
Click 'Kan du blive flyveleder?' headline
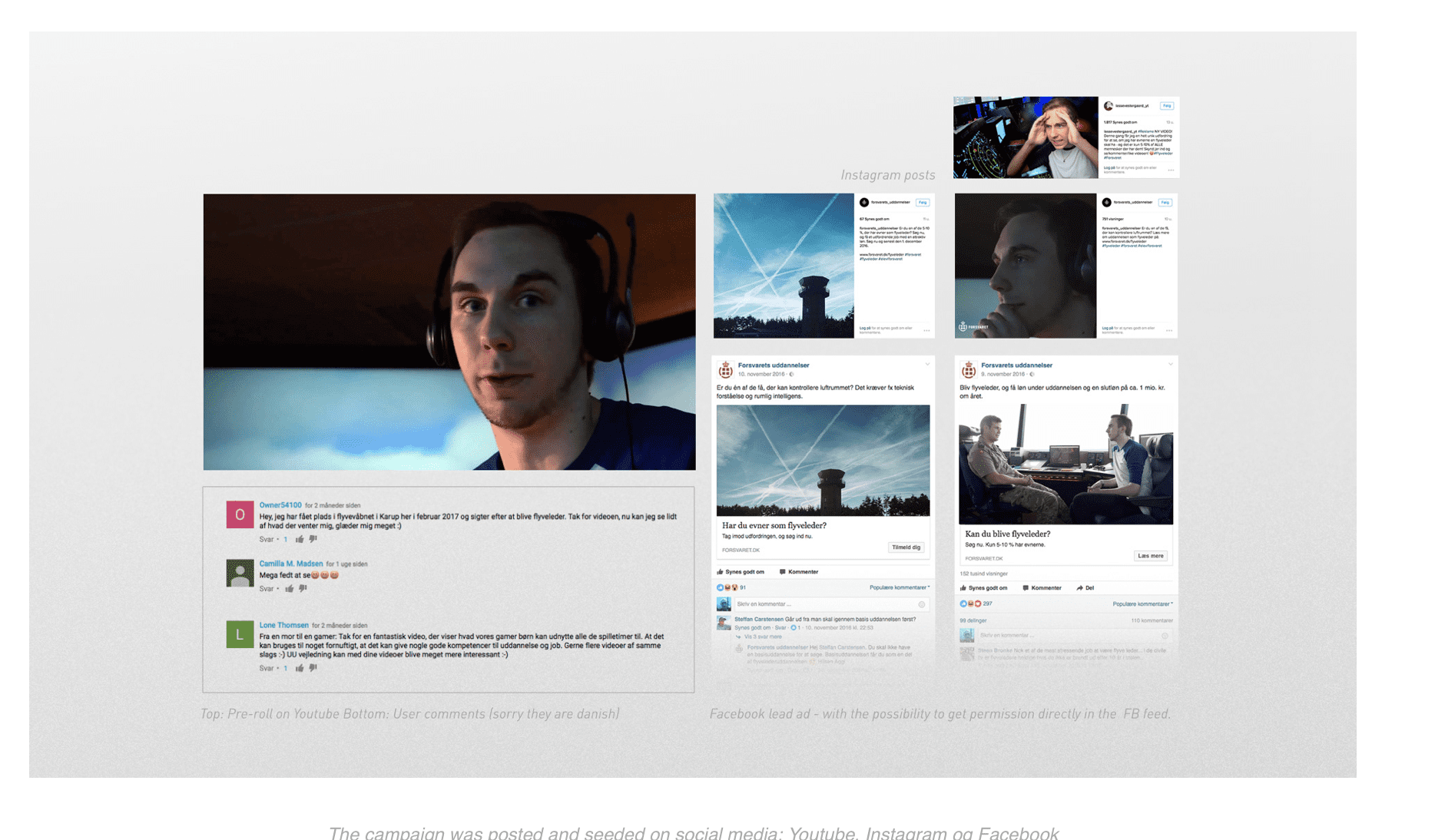point(1007,534)
